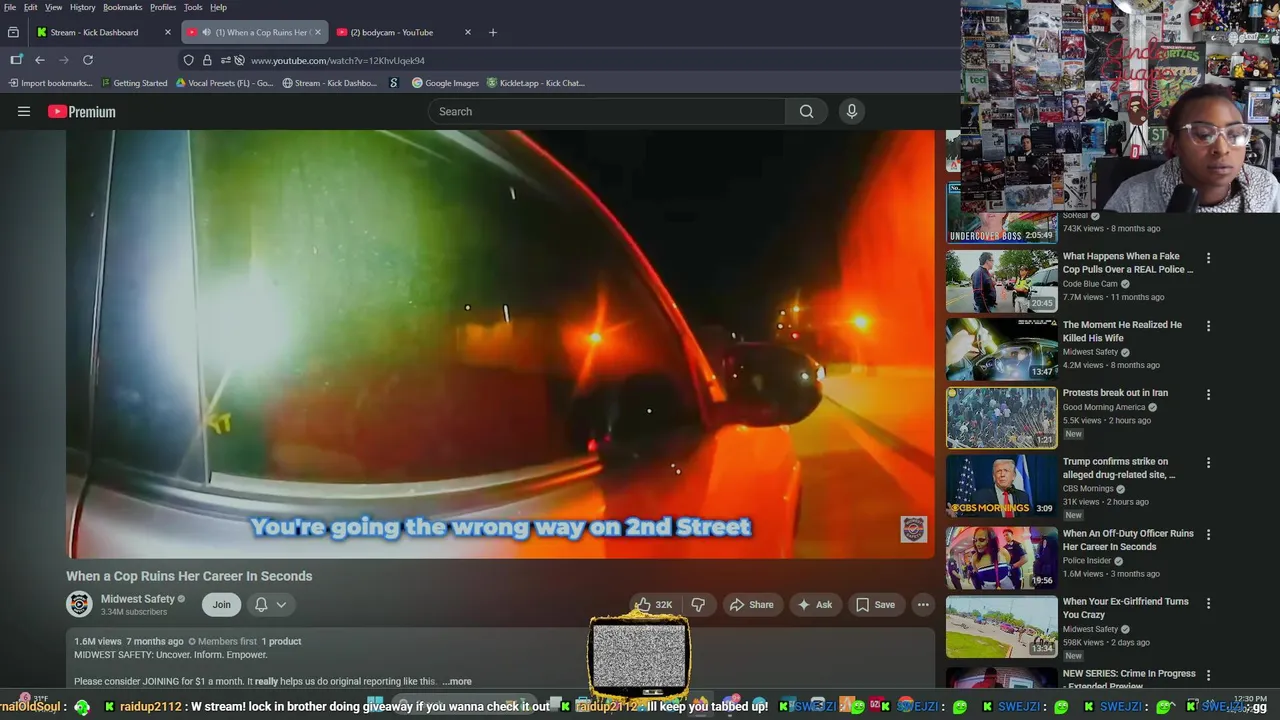Image resolution: width=1280 pixels, height=720 pixels.
Task: Dislike the video with thumbs down
Action: pos(698,604)
